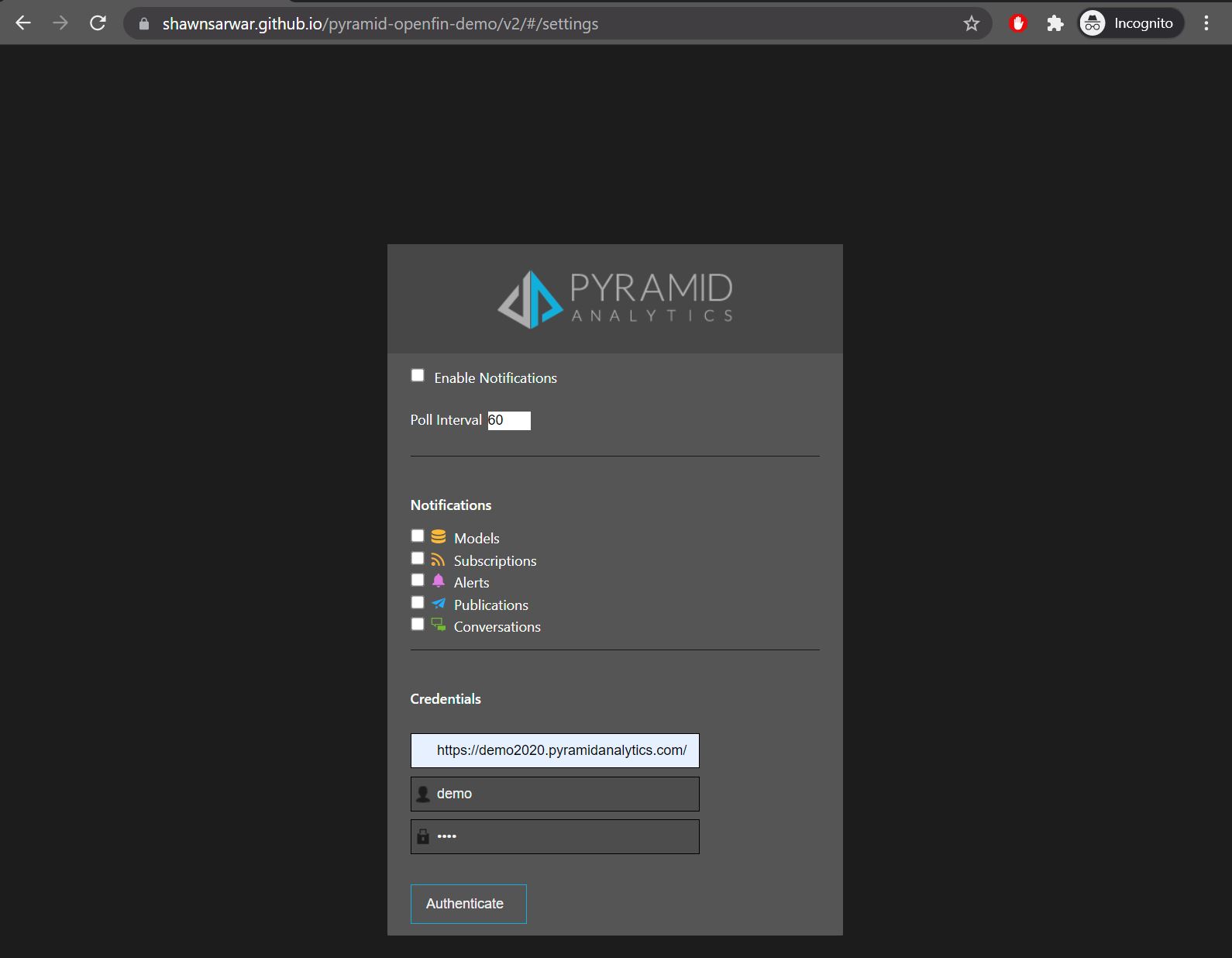Viewport: 1232px width, 958px height.
Task: Click the Publications paper-plane icon
Action: point(439,603)
